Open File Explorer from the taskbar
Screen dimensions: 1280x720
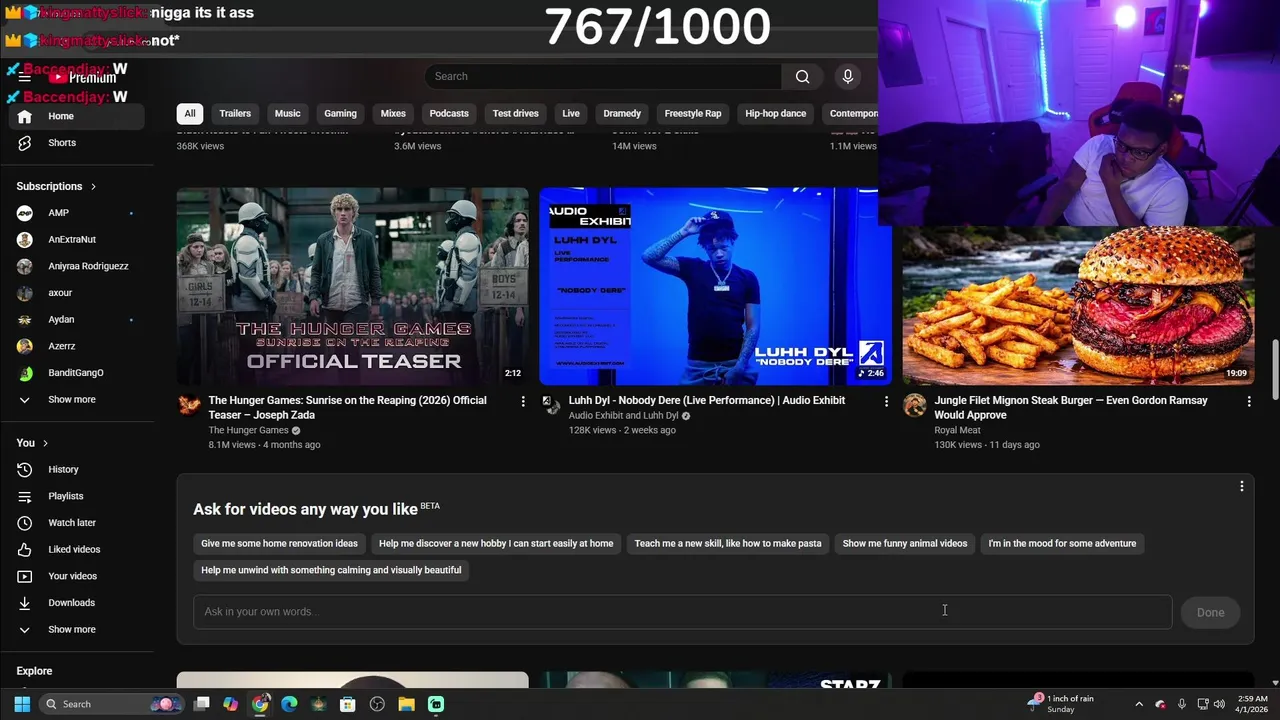[x=406, y=704]
